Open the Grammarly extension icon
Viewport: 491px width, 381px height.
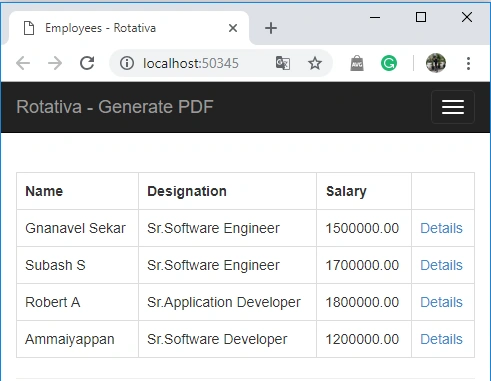389,63
